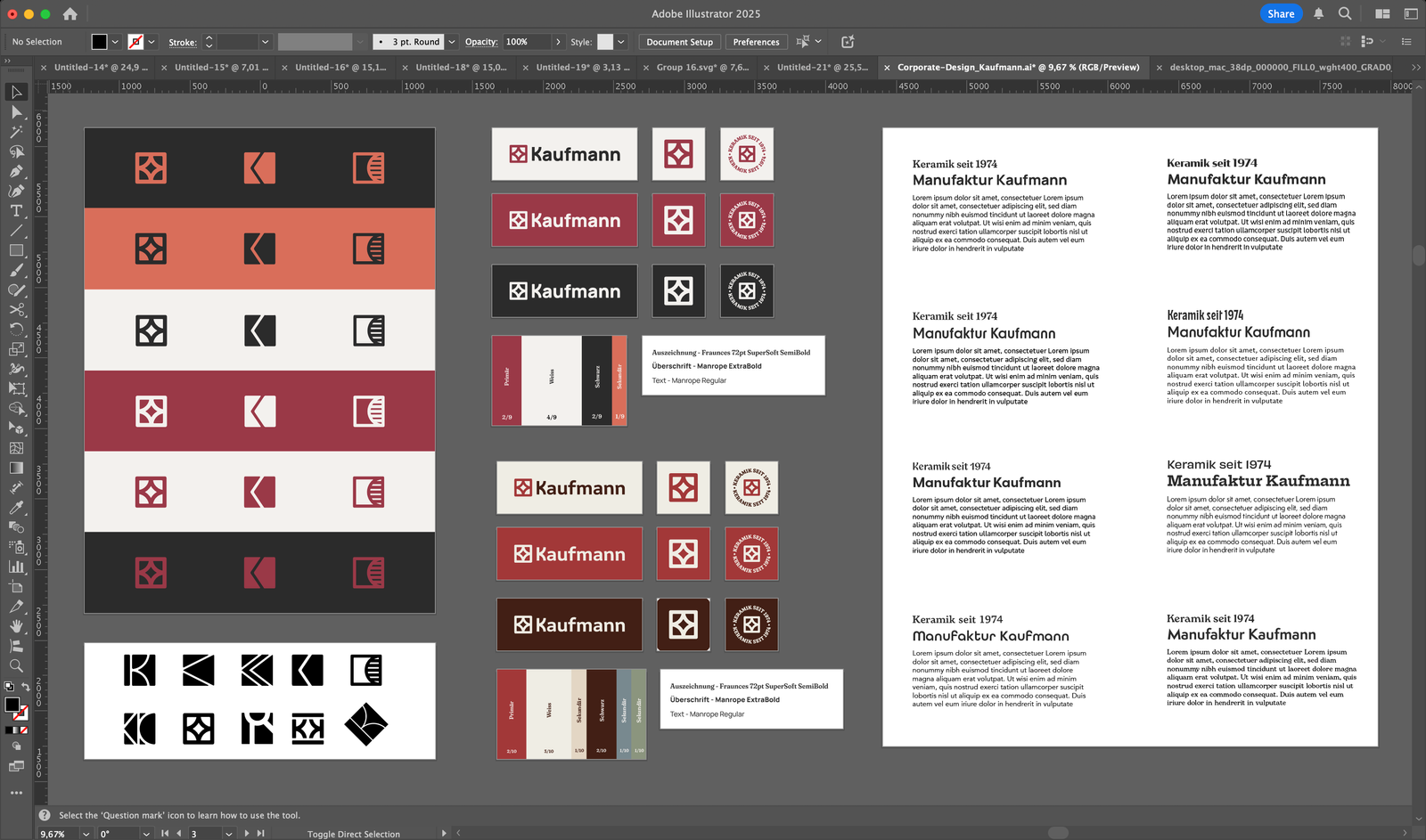Reset to default fill and stroke
The height and width of the screenshot is (840, 1426).
(x=8, y=687)
